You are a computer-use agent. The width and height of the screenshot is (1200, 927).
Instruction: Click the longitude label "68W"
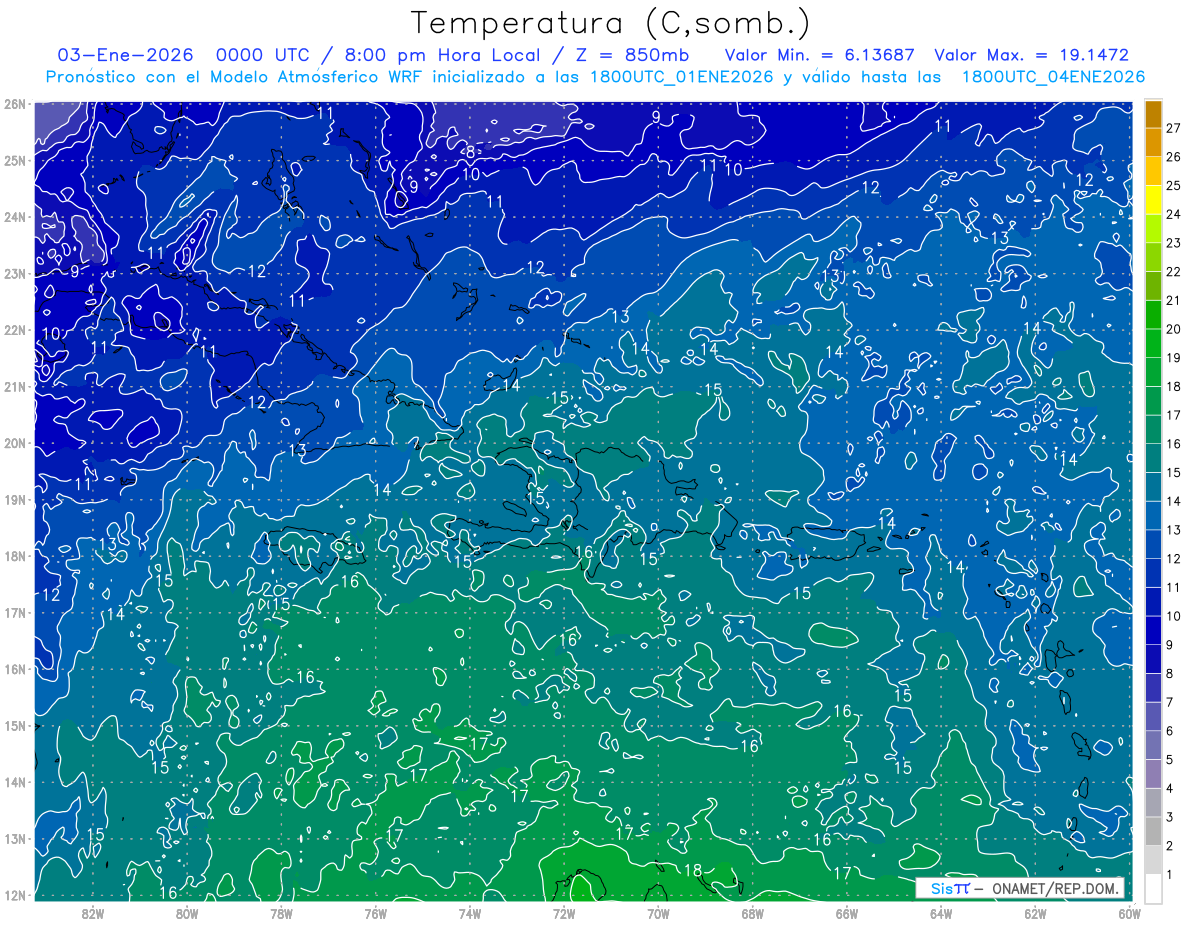(752, 913)
